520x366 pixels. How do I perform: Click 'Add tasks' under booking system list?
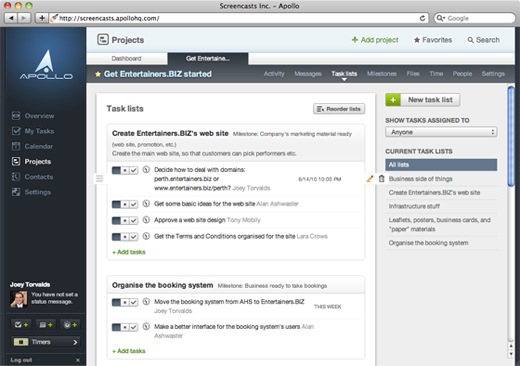click(x=129, y=351)
